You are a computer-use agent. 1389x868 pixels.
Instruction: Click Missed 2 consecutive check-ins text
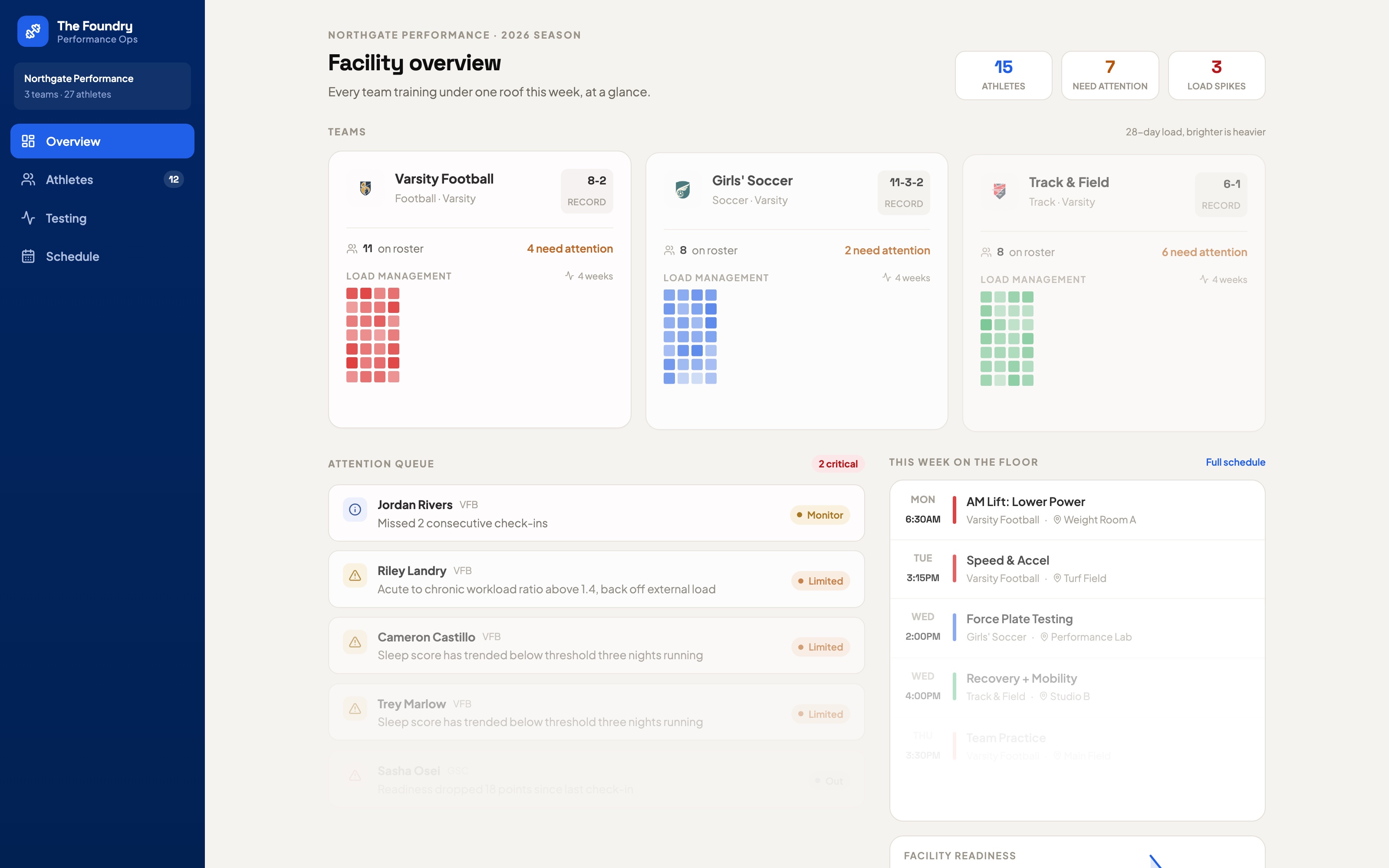(x=462, y=523)
